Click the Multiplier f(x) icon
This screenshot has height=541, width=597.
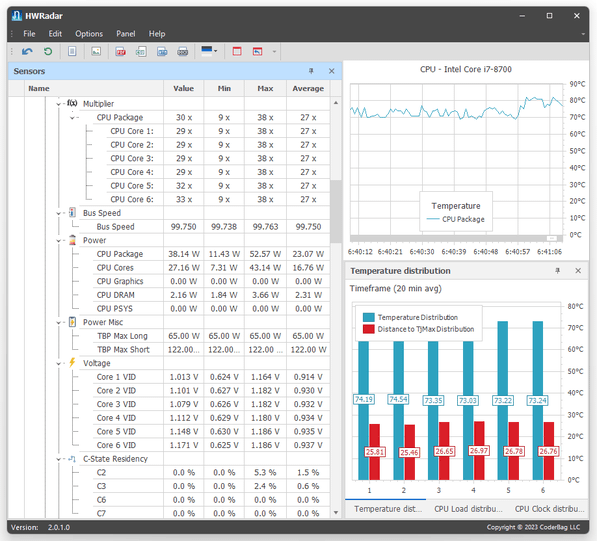point(72,103)
